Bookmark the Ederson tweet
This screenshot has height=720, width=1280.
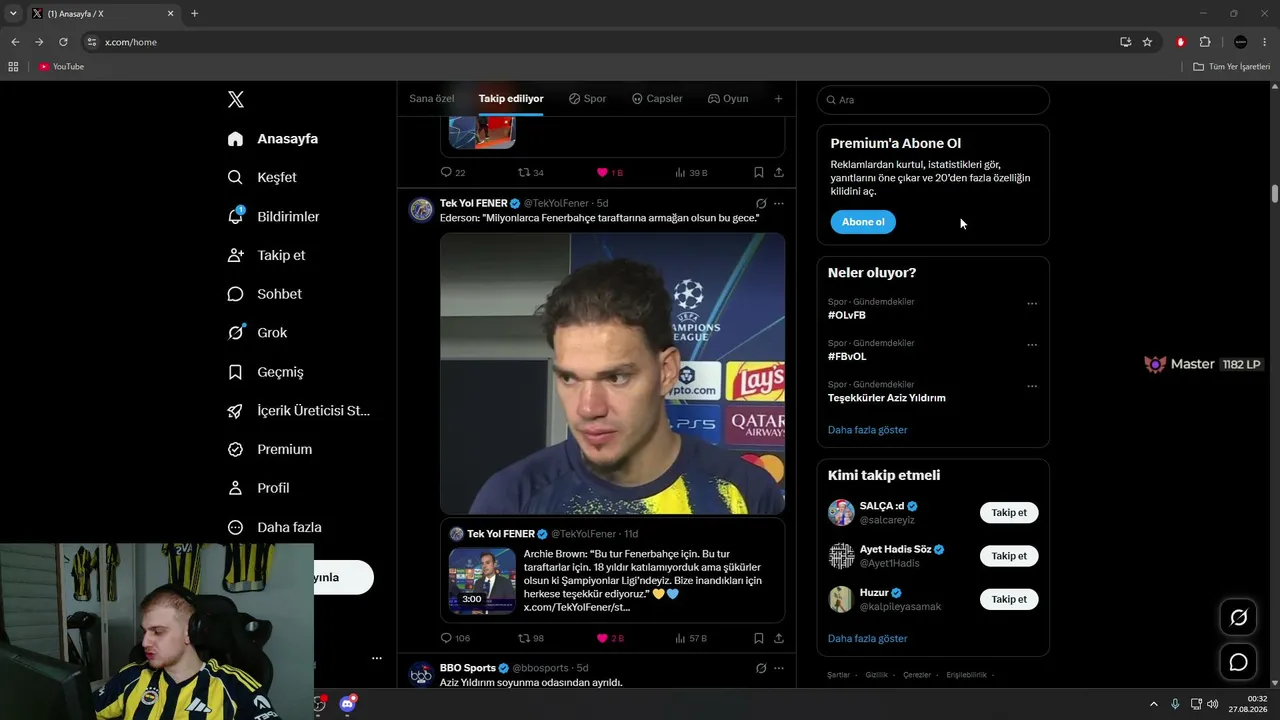759,638
